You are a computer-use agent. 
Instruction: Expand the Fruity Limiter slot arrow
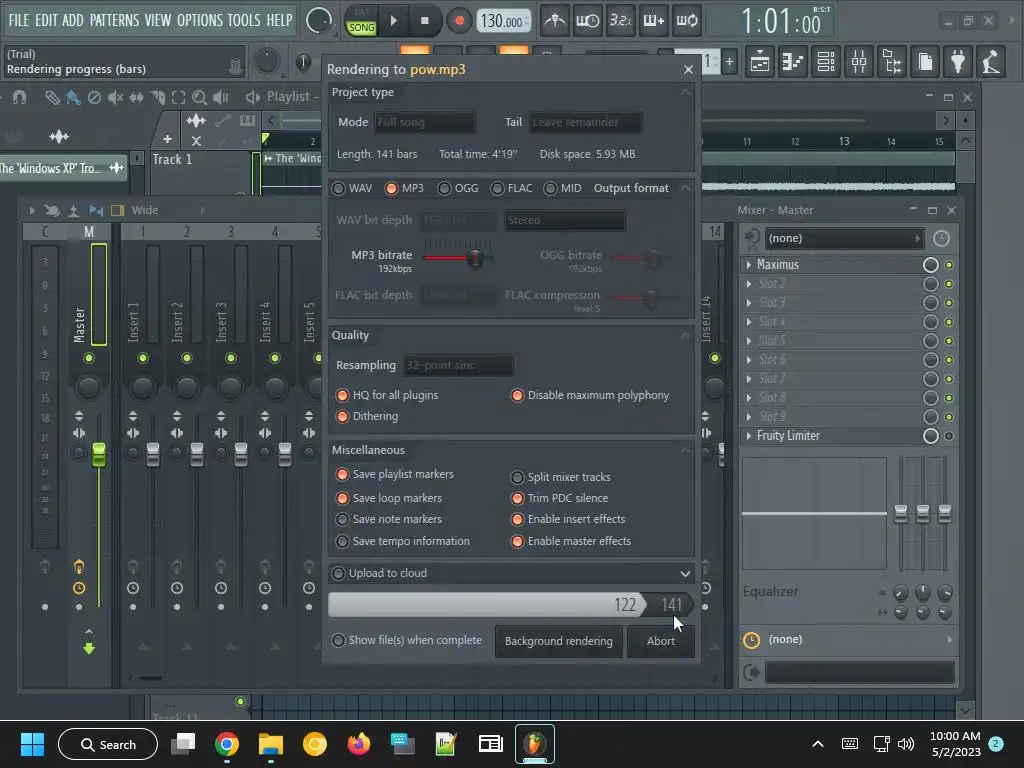click(x=748, y=436)
